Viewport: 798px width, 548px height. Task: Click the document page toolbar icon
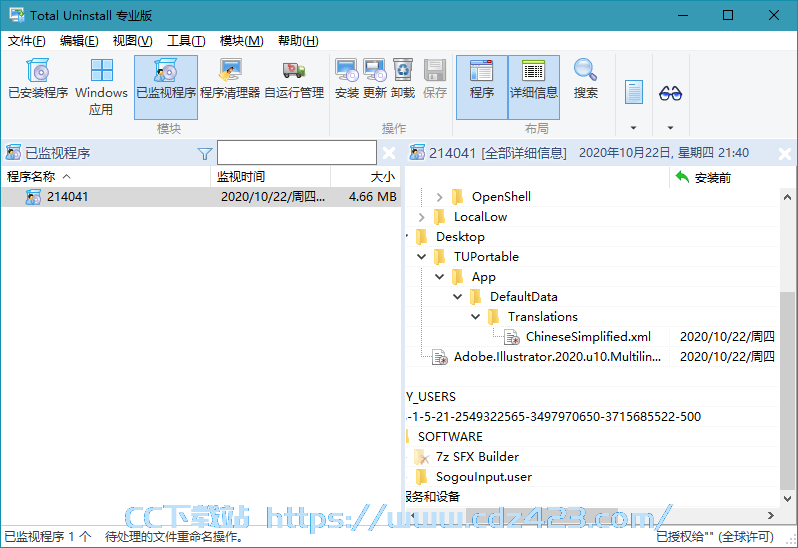[634, 93]
